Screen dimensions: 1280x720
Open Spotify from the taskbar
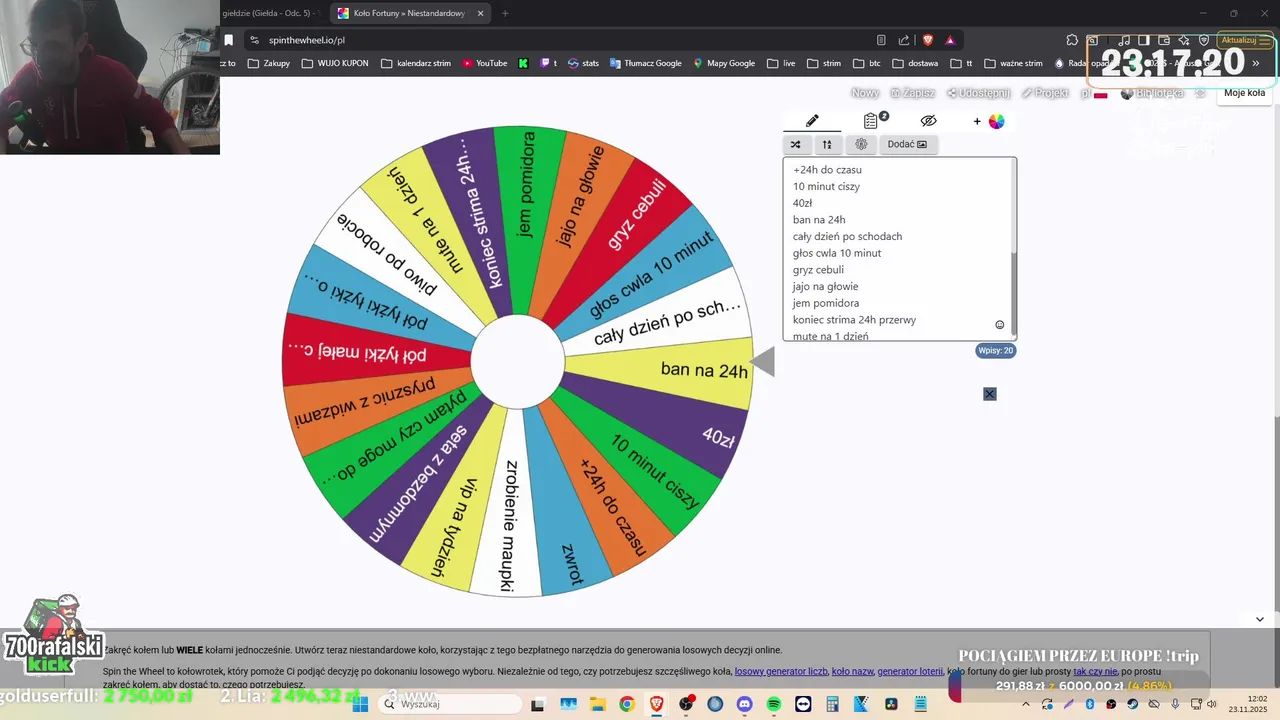773,704
